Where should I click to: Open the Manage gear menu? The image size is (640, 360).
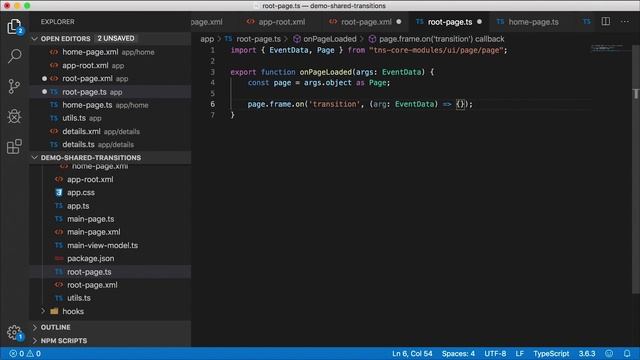click(x=14, y=333)
